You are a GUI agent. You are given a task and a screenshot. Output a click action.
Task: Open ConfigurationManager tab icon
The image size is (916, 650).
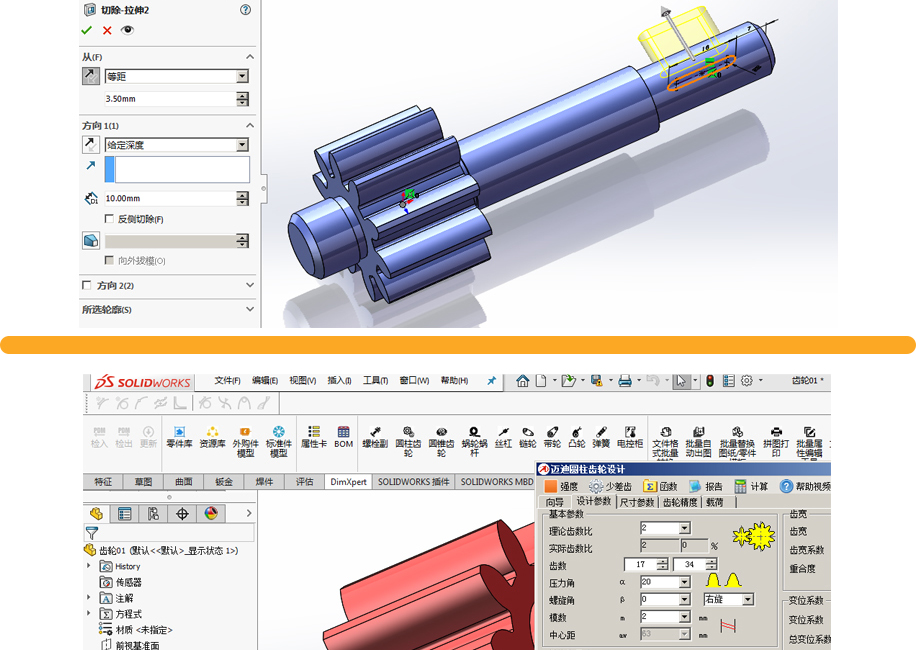point(153,513)
